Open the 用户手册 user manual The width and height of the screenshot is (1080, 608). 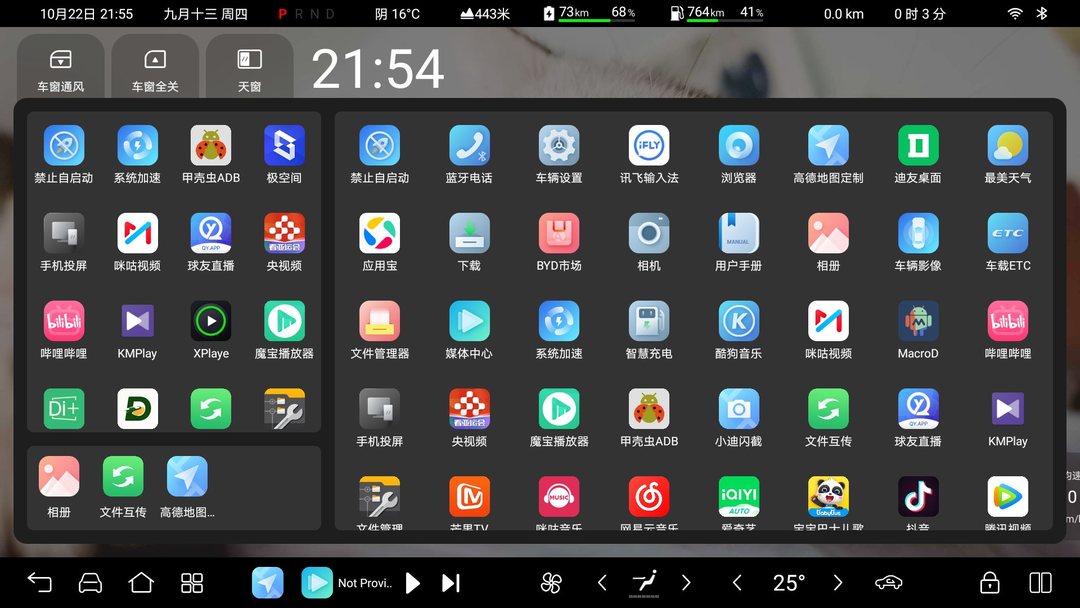click(x=738, y=233)
